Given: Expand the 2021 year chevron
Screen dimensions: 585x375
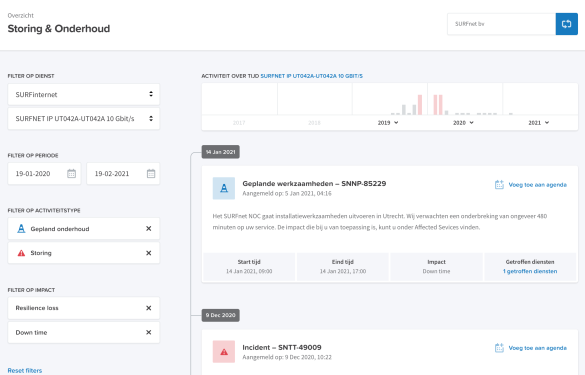Looking at the screenshot, I should [547, 122].
